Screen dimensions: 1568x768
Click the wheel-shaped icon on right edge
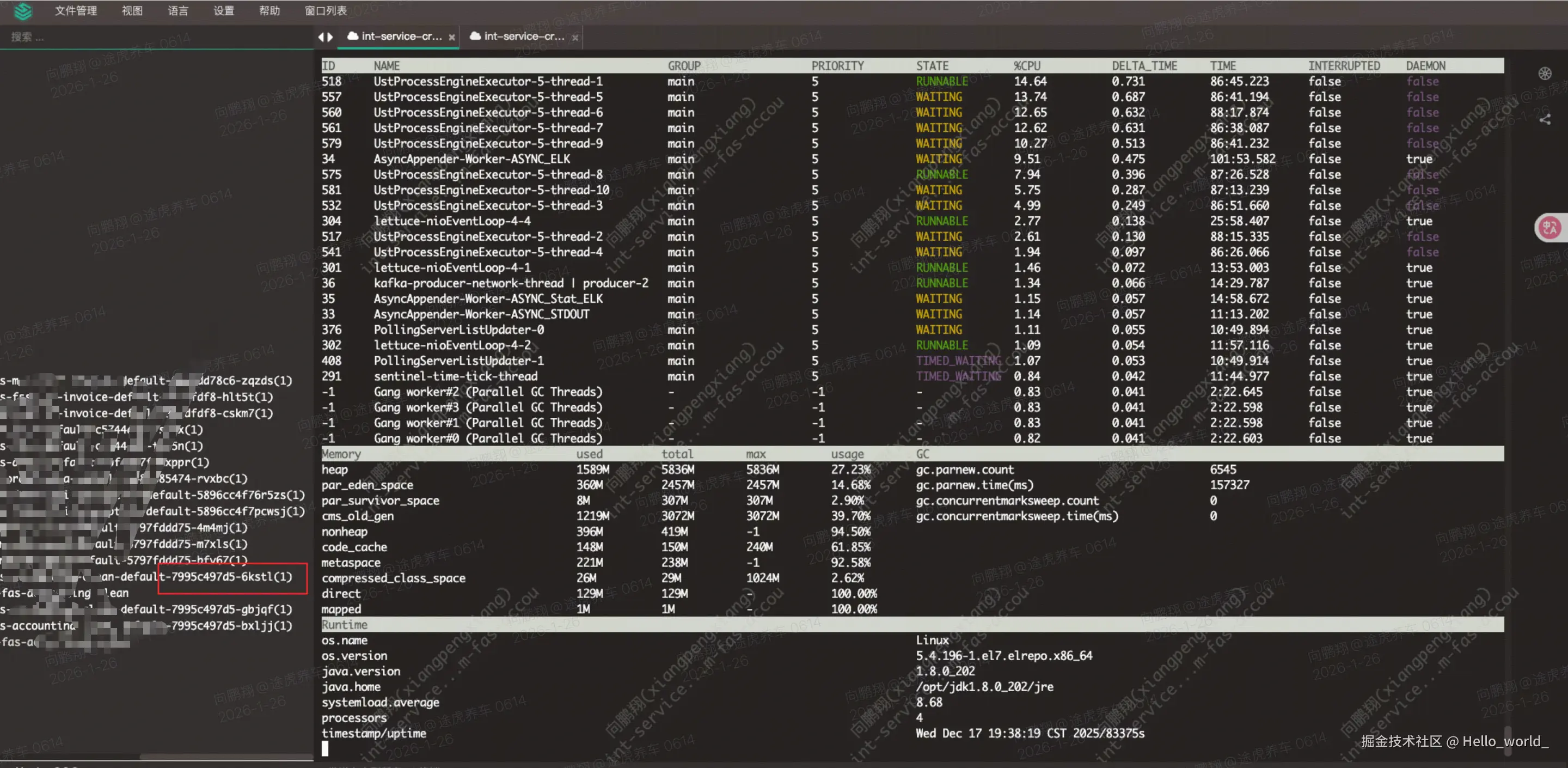click(x=1545, y=74)
